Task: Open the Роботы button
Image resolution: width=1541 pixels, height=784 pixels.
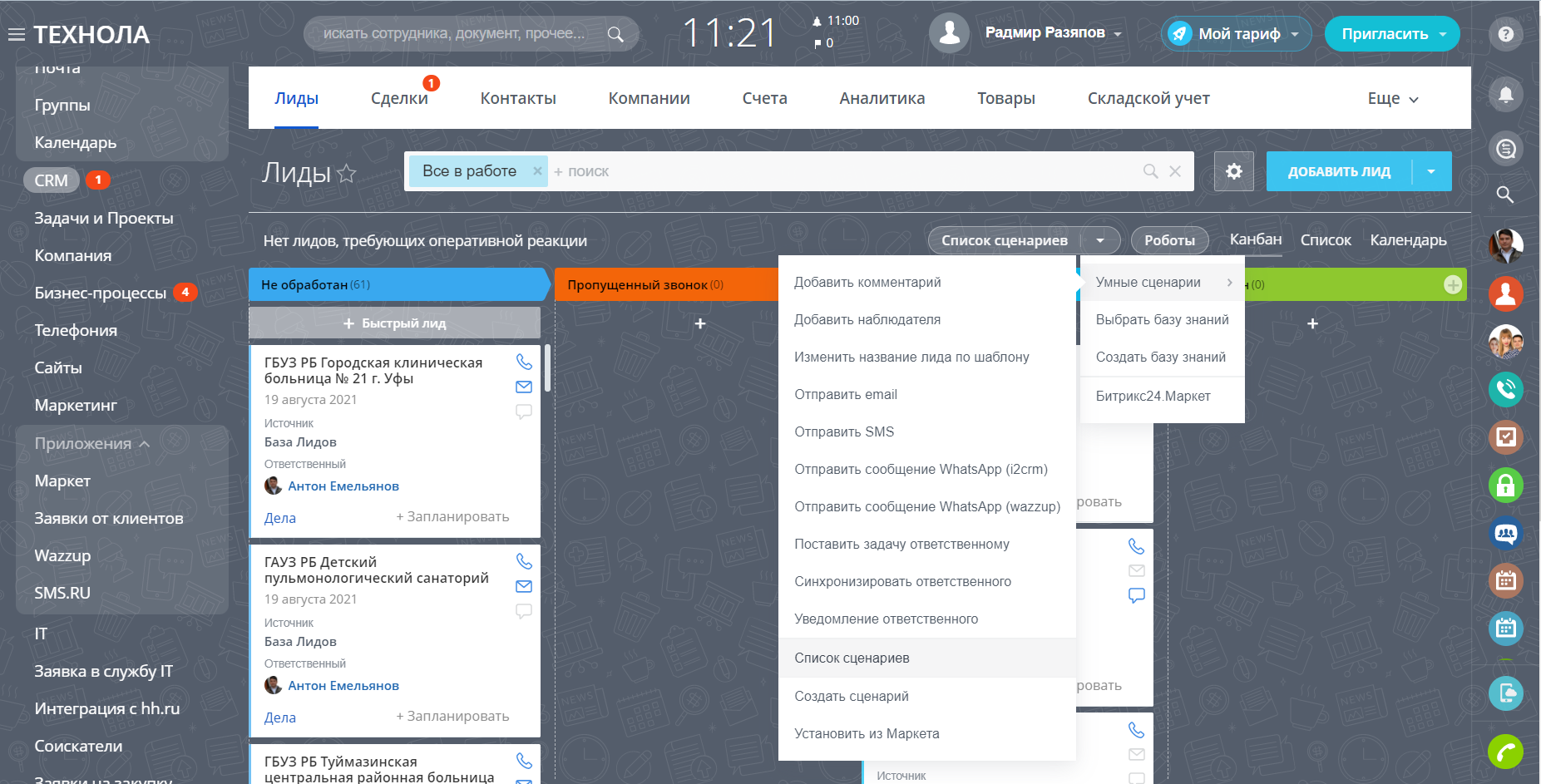Action: pos(1169,240)
